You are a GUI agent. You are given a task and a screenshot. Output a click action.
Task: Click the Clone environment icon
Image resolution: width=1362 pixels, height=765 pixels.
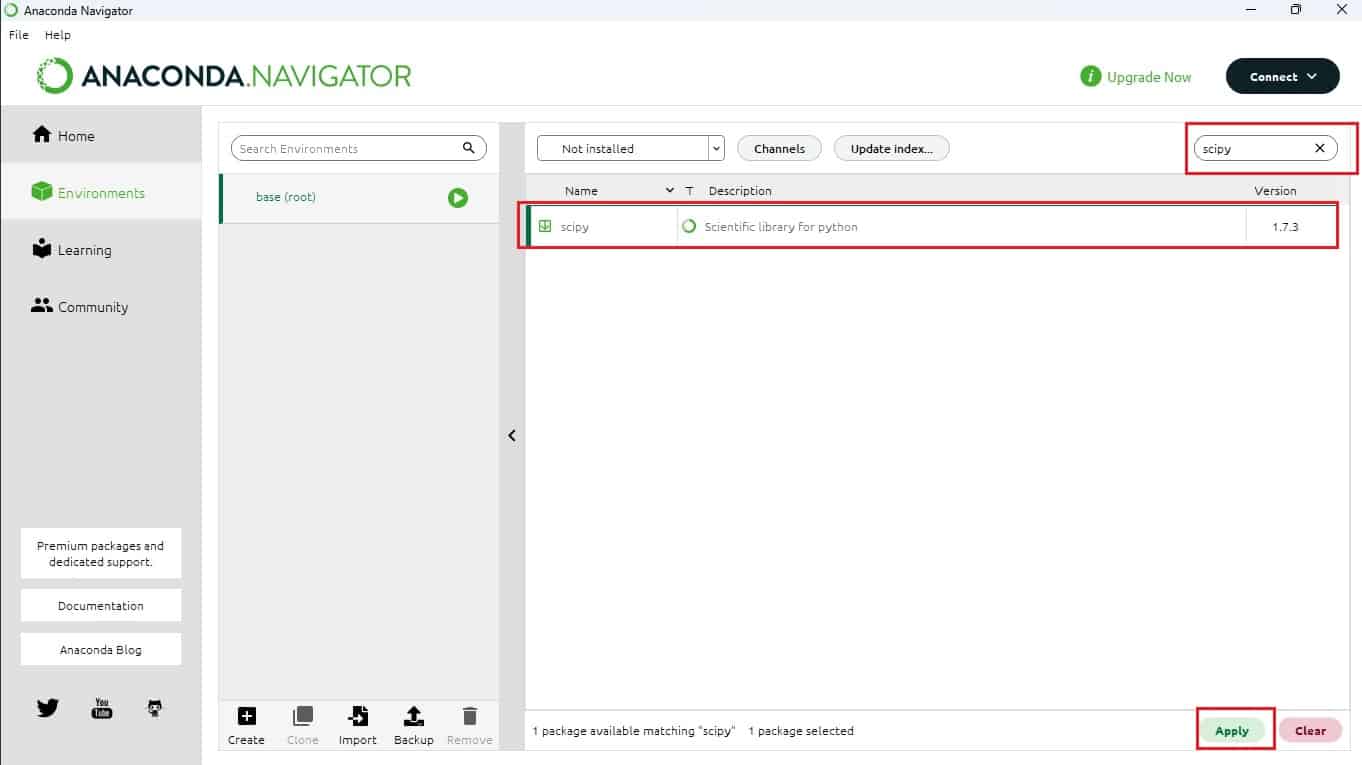click(302, 716)
